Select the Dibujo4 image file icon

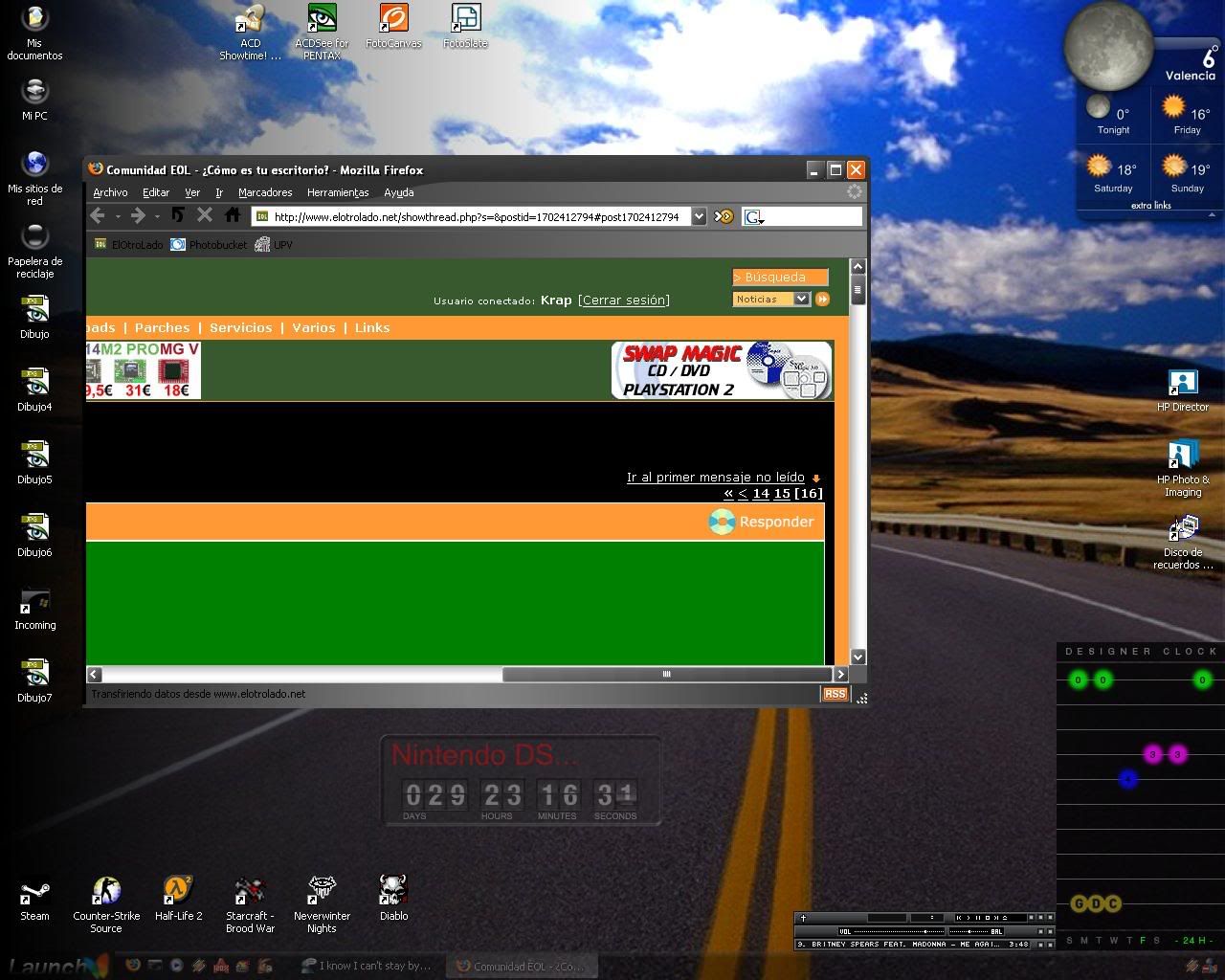coord(34,390)
